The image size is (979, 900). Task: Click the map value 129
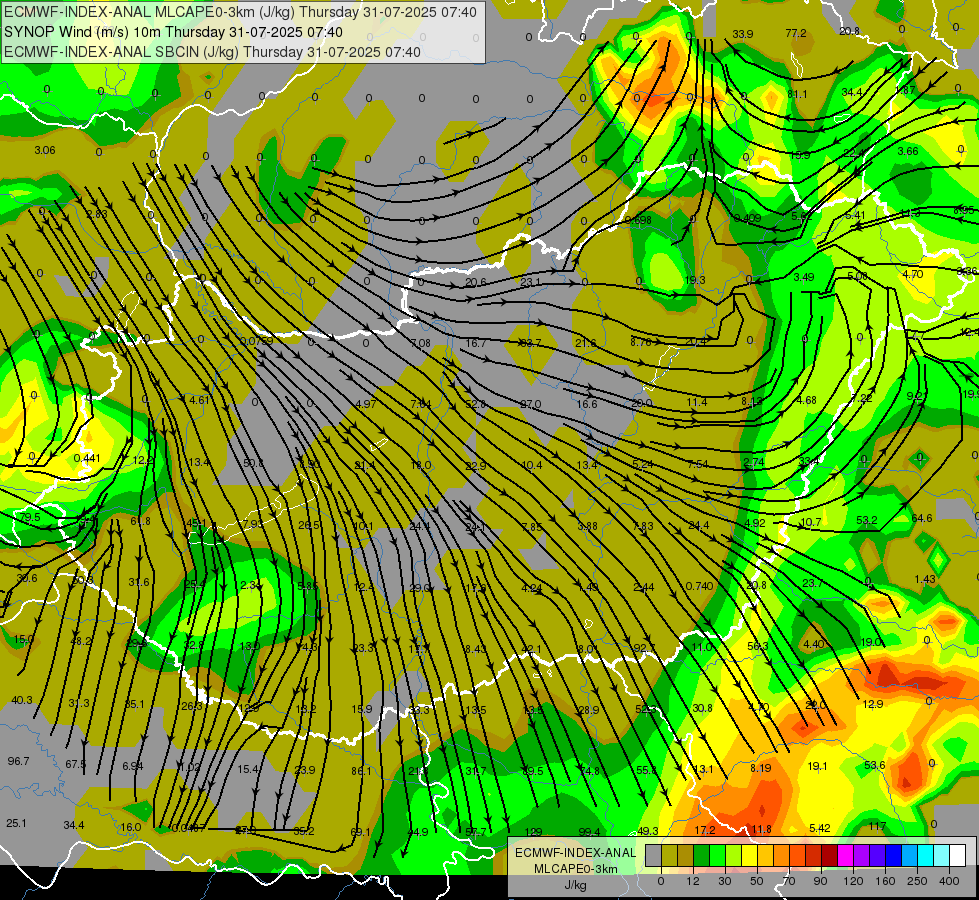click(x=534, y=832)
